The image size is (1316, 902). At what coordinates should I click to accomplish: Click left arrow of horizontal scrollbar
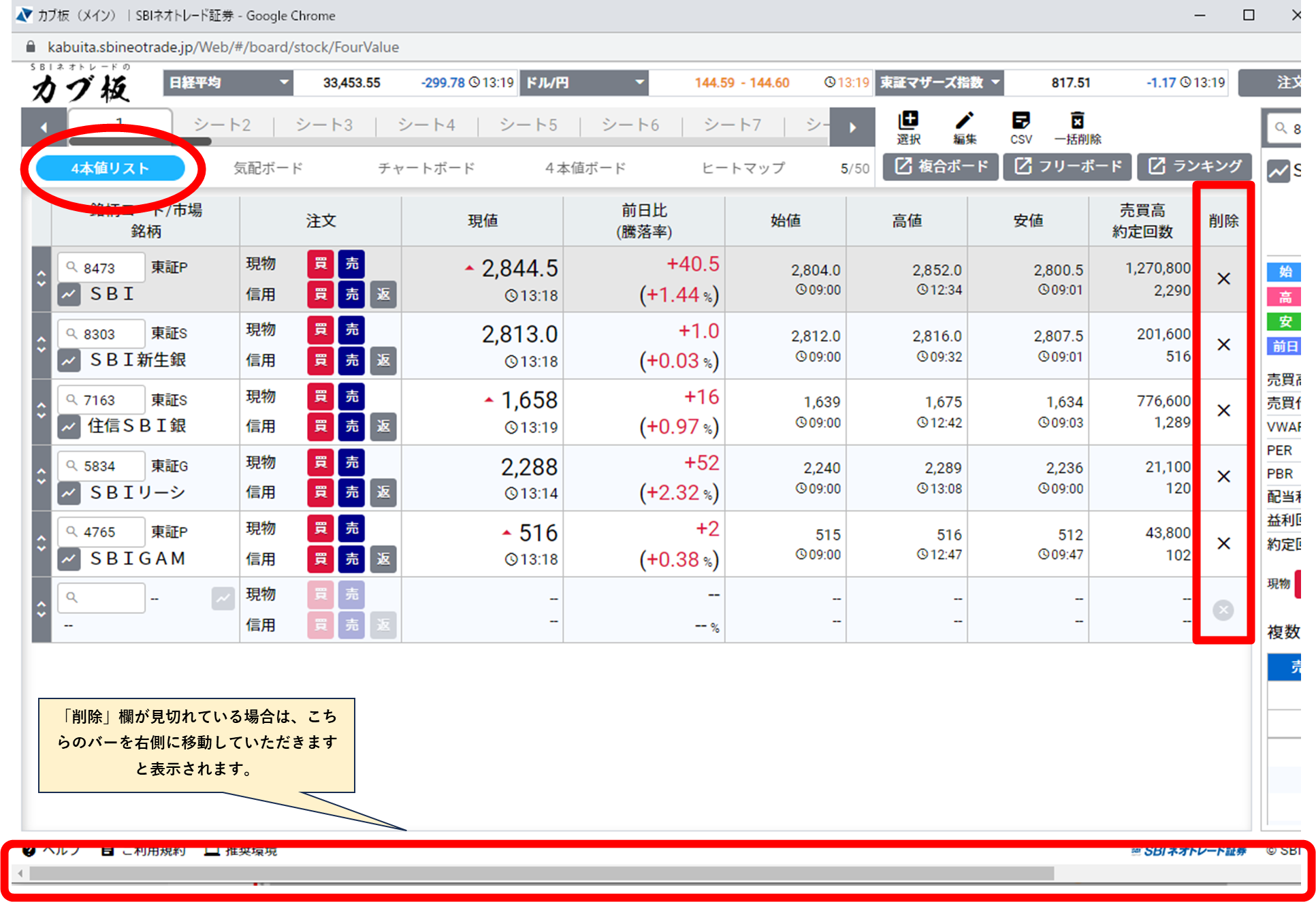20,873
